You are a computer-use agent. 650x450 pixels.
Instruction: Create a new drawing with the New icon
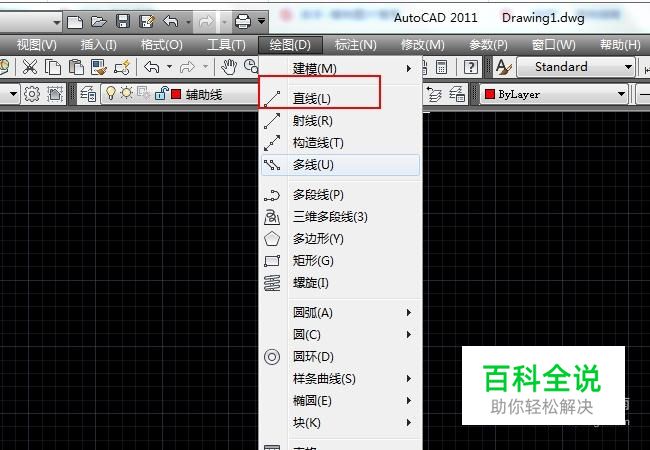click(x=75, y=22)
